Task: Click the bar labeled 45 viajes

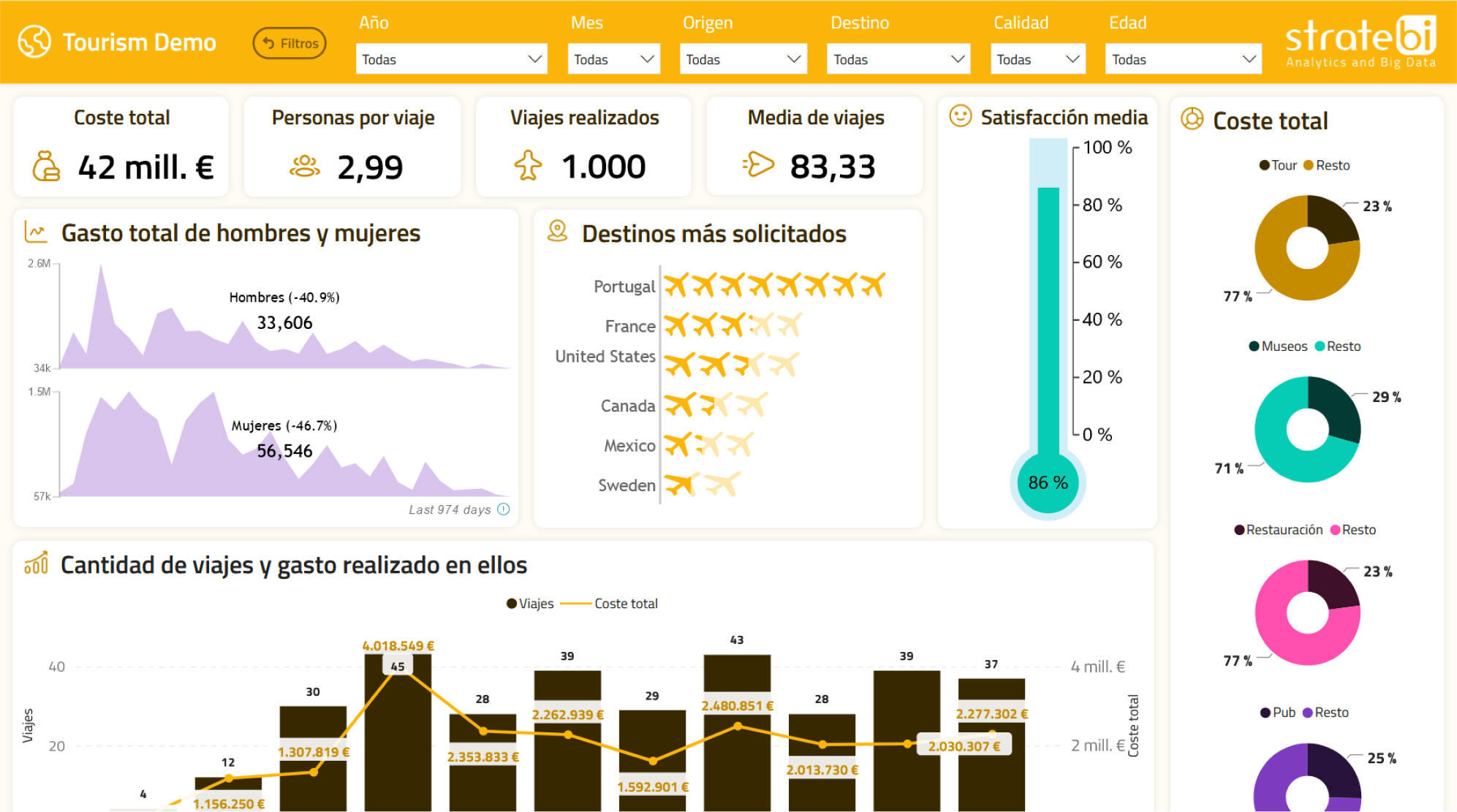Action: point(398,738)
